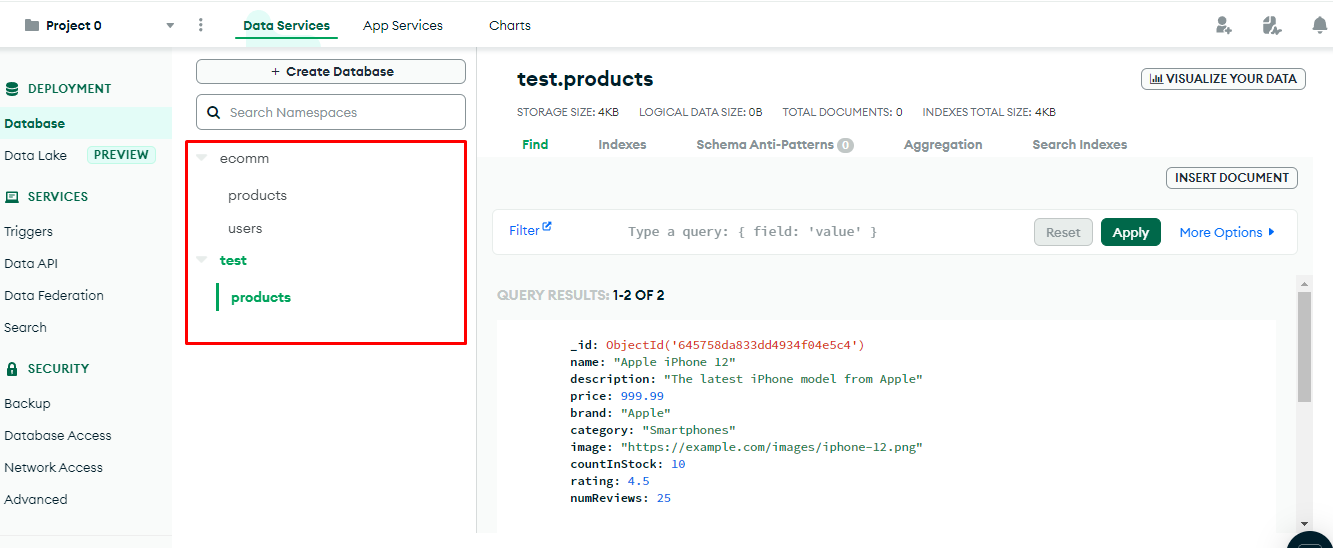
Task: Click the Security lock icon
Action: pyautogui.click(x=12, y=369)
